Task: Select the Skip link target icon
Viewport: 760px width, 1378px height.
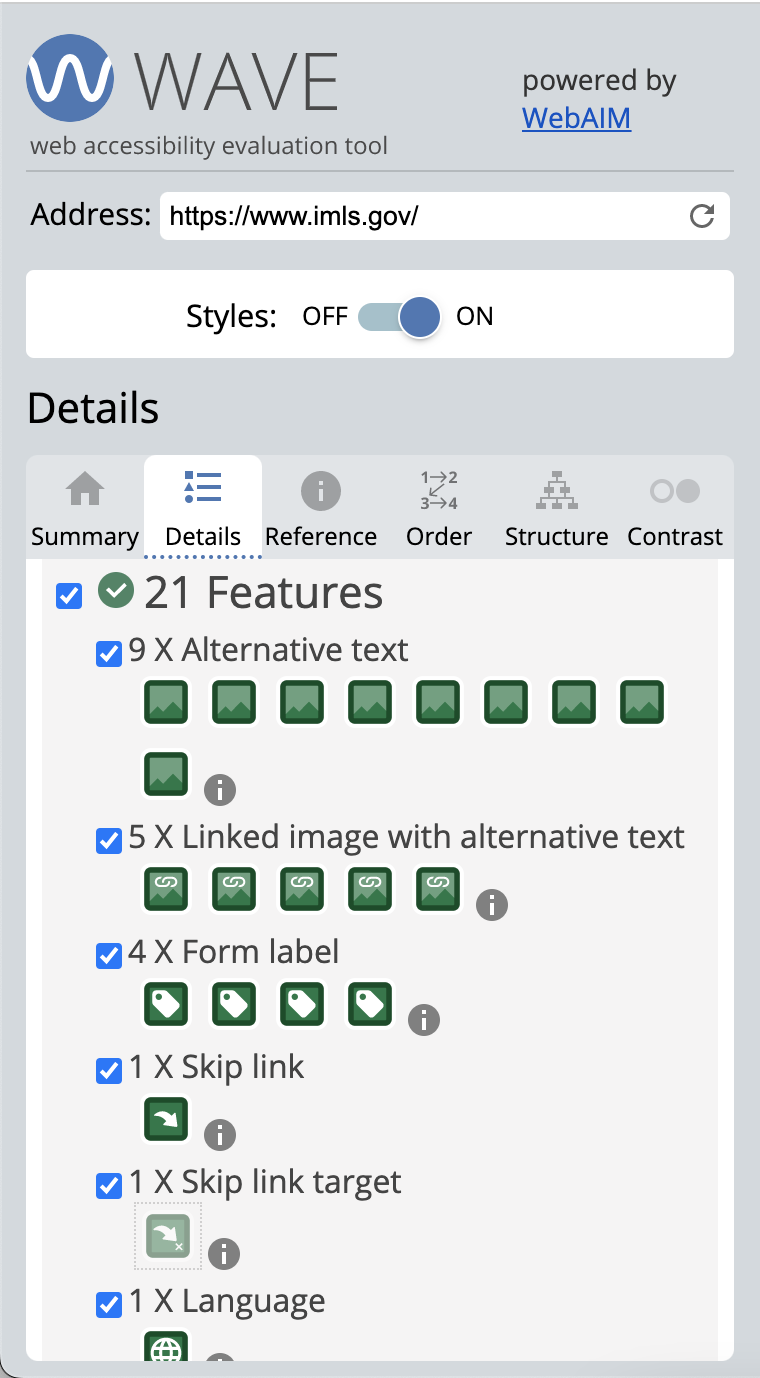Action: point(167,1236)
